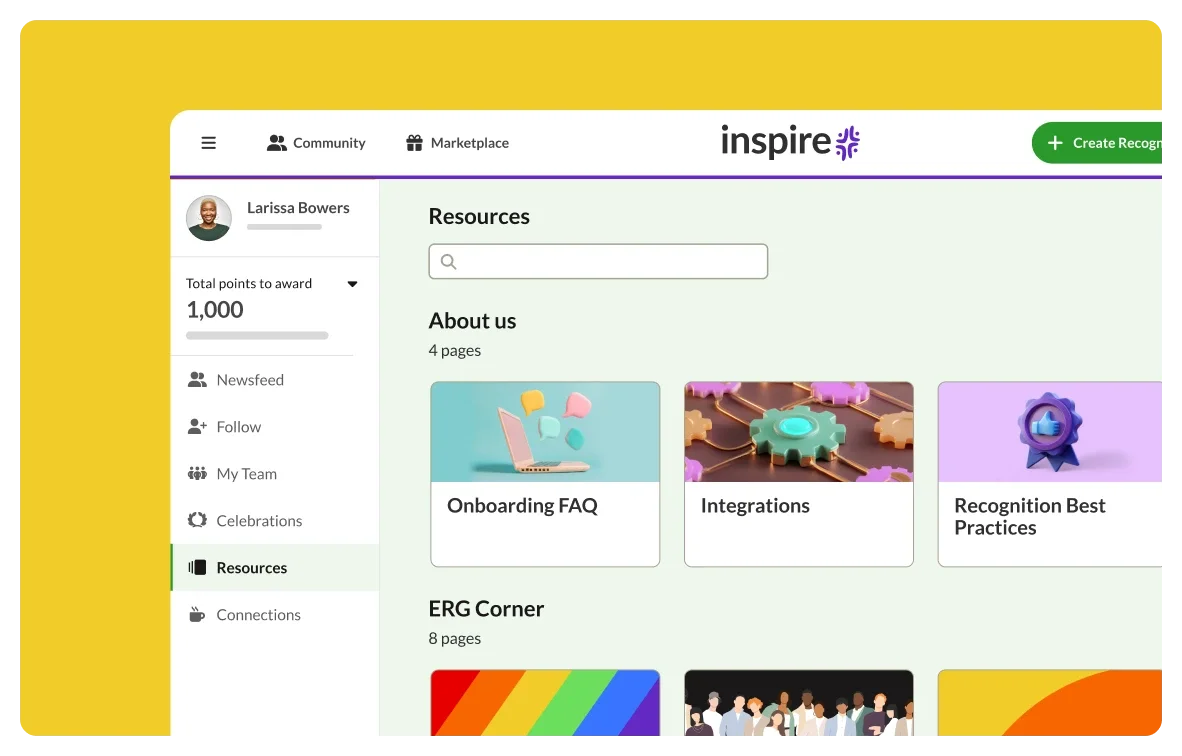
Task: Click the Connections coffee cup icon
Action: pos(197,614)
